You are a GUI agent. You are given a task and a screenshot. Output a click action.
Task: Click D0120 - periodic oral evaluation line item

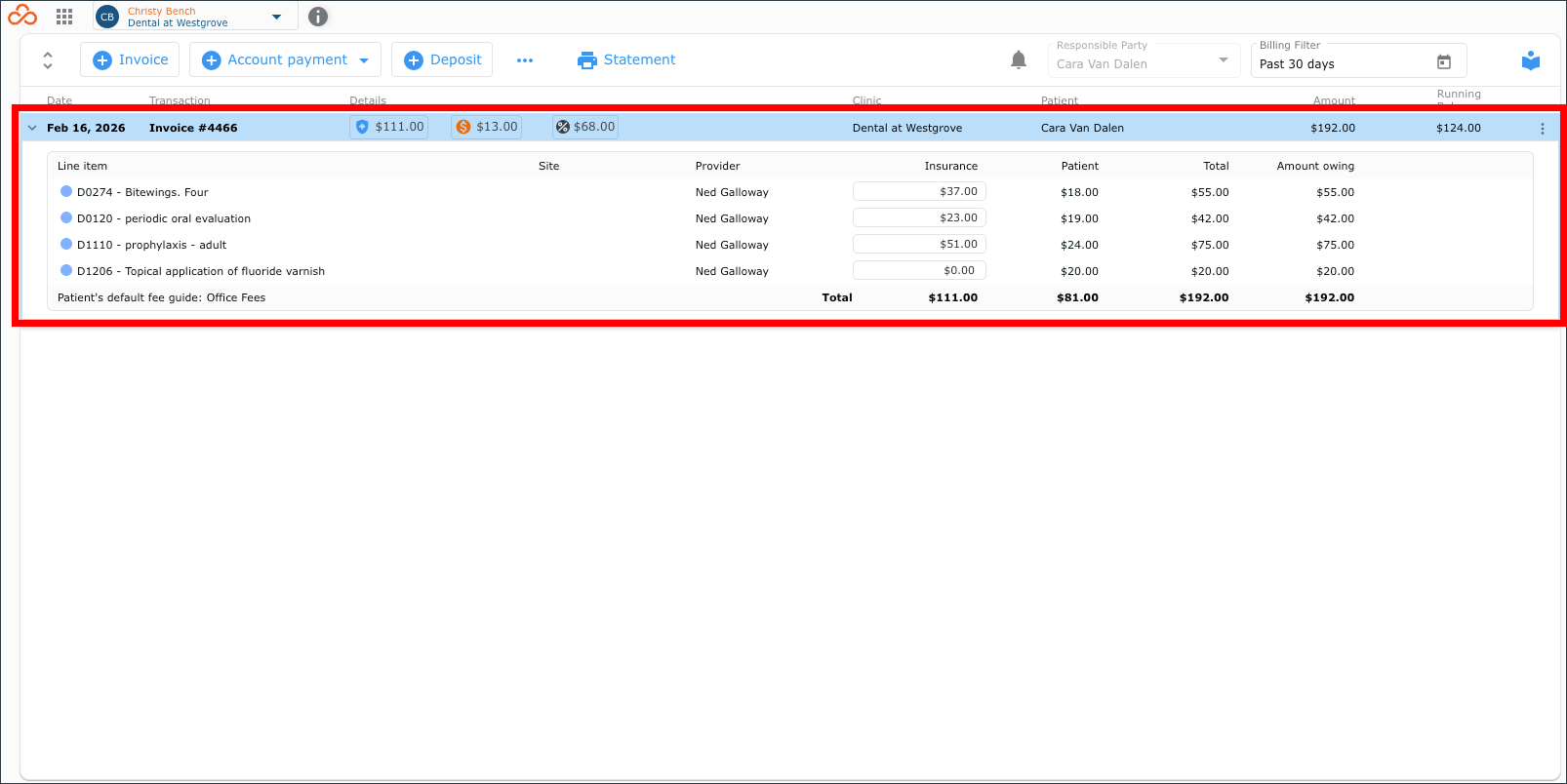(x=164, y=218)
